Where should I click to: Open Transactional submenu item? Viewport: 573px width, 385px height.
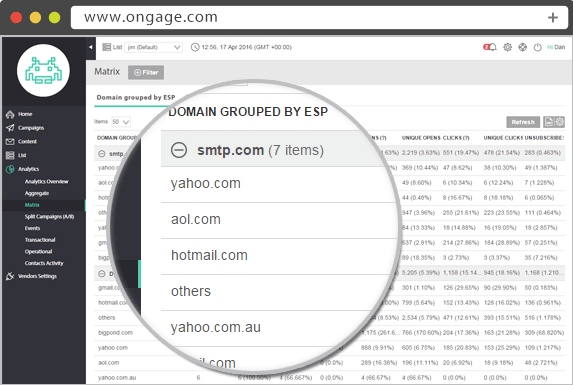40,240
